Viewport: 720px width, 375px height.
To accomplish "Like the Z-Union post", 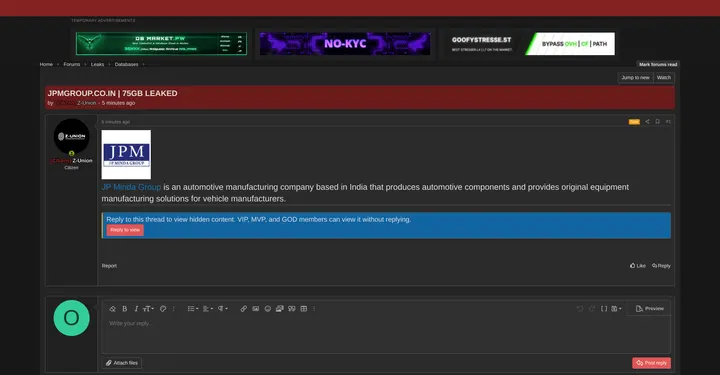I will click(x=638, y=266).
